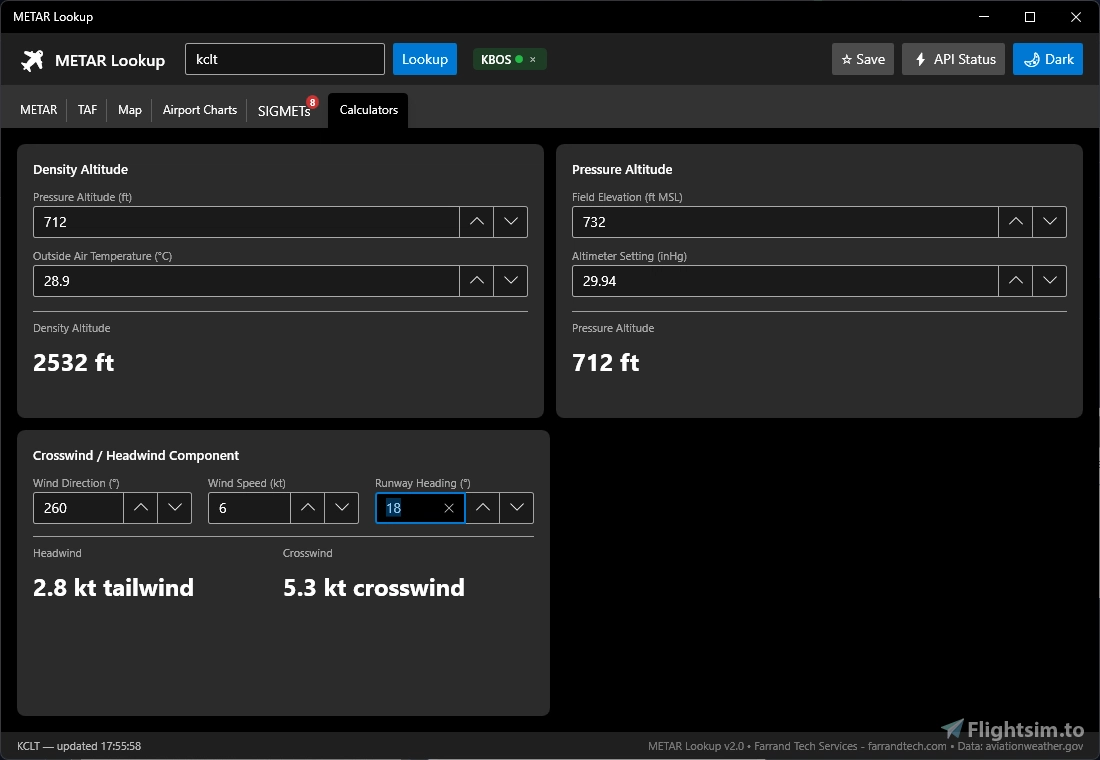Click KCLT updated 17:55:58 status text
Viewport: 1100px width, 760px height.
[x=79, y=746]
